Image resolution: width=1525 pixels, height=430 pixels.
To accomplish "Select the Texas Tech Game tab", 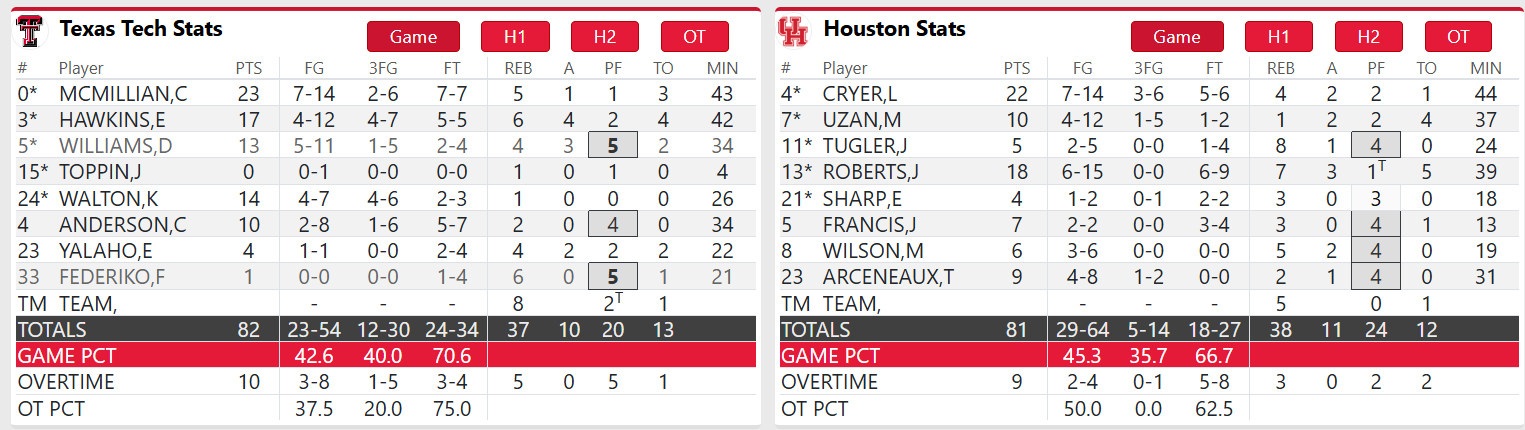I will (413, 37).
